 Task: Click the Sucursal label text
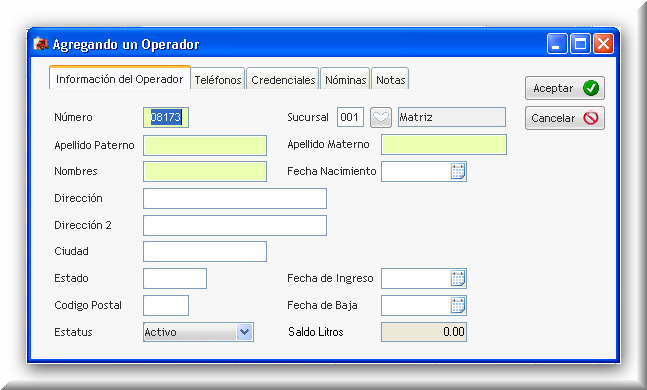(x=308, y=117)
